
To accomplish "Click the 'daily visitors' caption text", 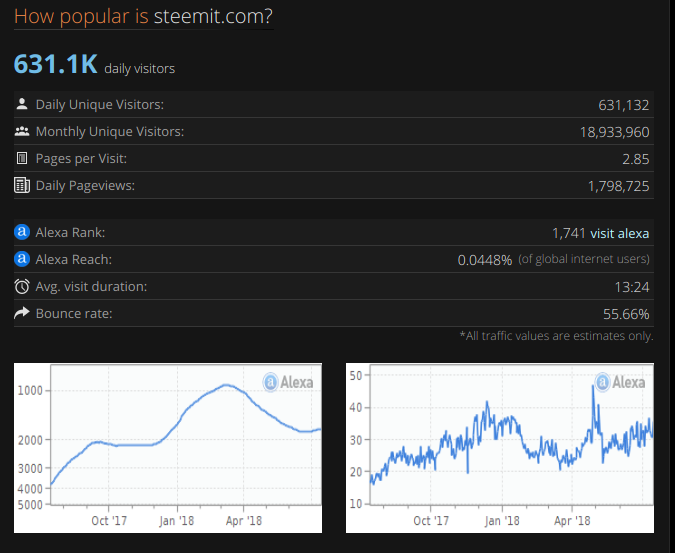I will click(x=139, y=69).
